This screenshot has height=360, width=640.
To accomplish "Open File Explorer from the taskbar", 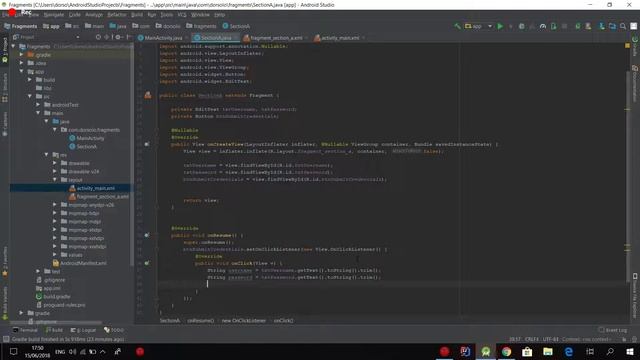I will click(548, 351).
